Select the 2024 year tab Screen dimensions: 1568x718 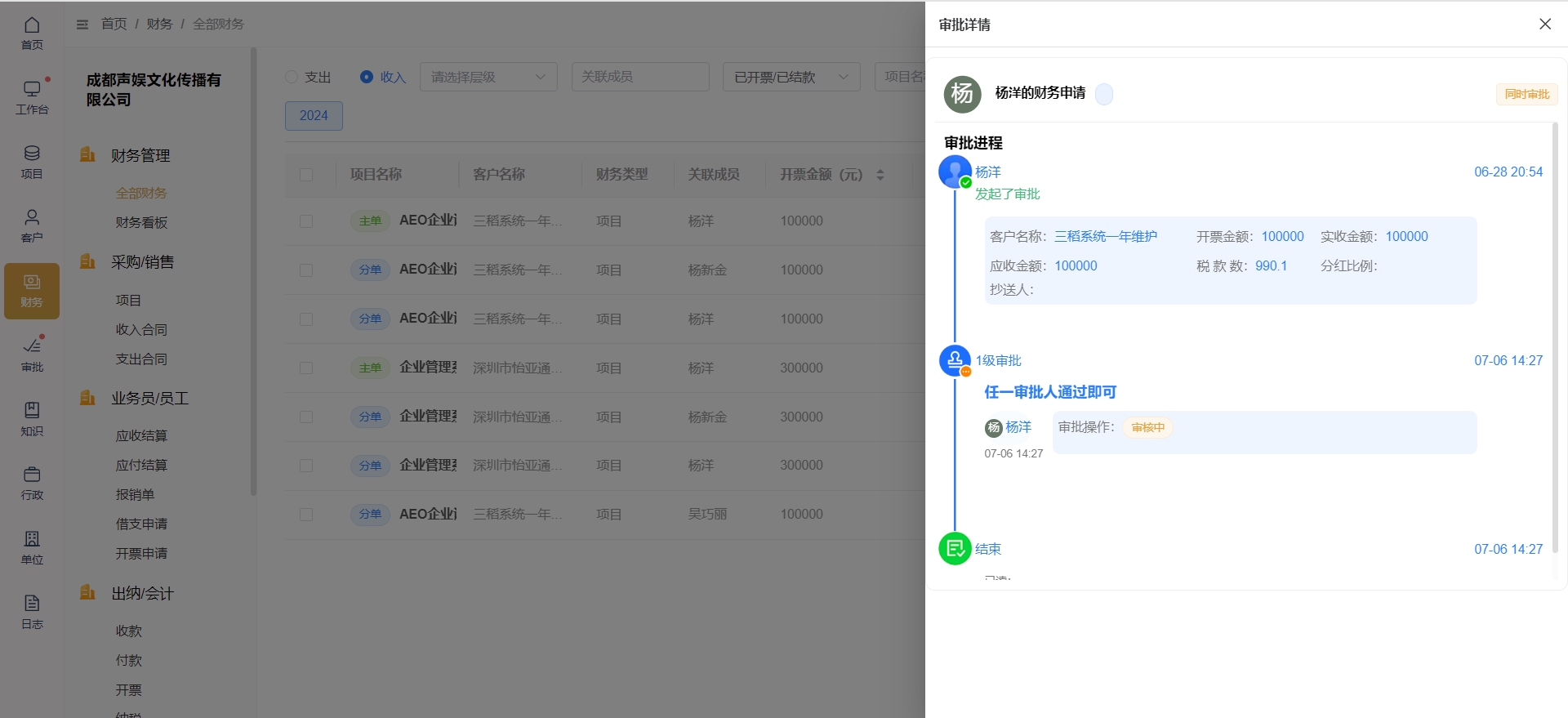[x=314, y=116]
